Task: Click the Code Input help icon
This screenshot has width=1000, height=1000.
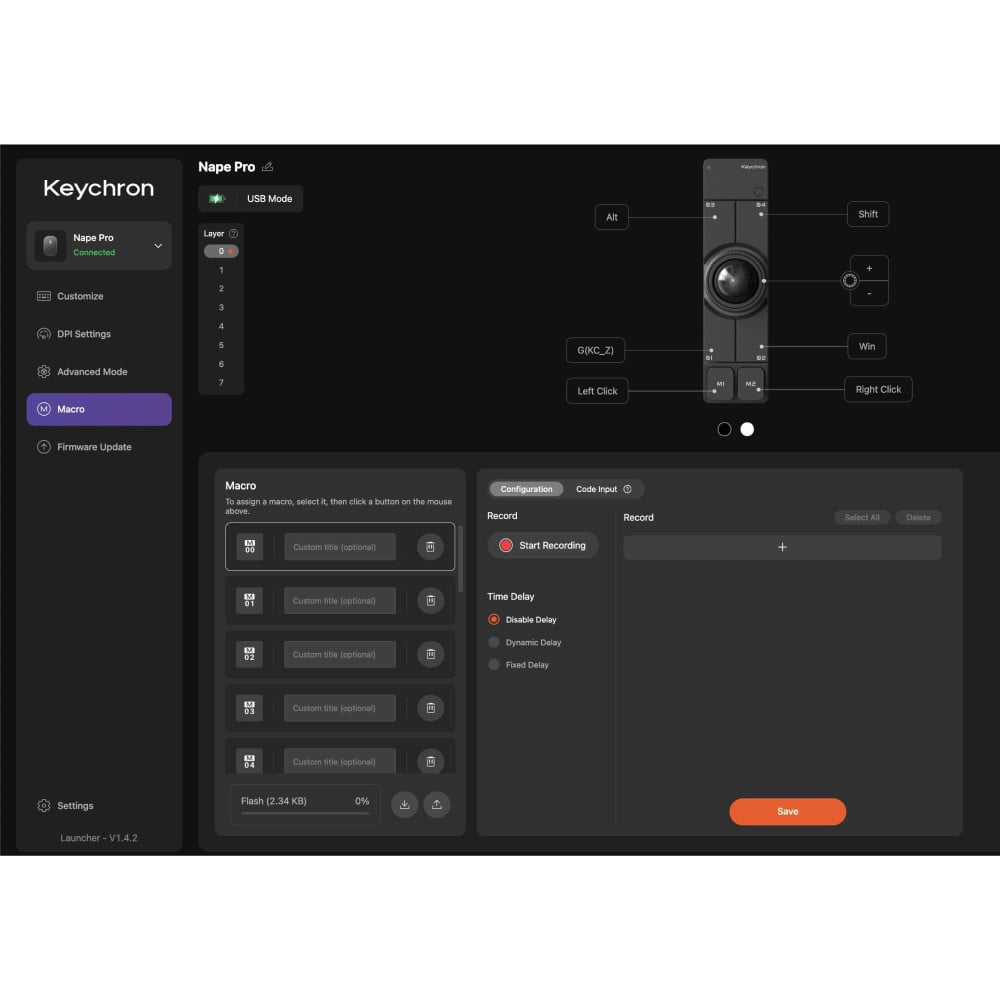Action: pyautogui.click(x=628, y=489)
